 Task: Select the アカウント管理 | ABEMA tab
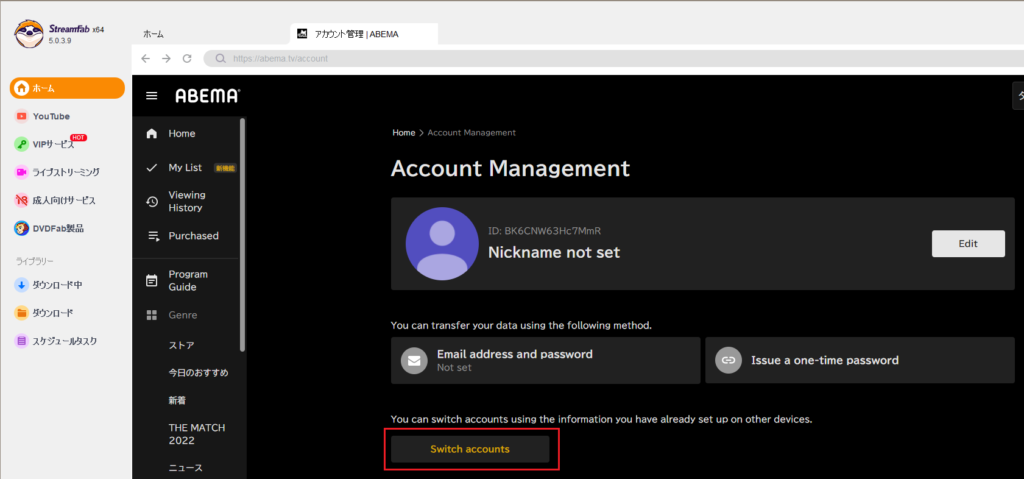click(x=364, y=34)
